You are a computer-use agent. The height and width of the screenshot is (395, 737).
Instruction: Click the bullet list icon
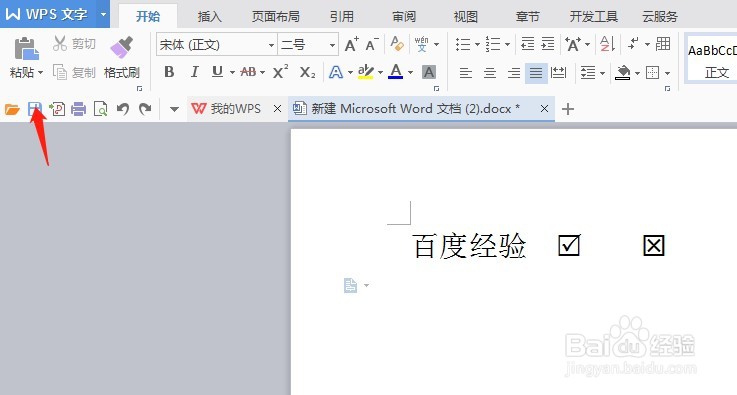click(x=463, y=44)
